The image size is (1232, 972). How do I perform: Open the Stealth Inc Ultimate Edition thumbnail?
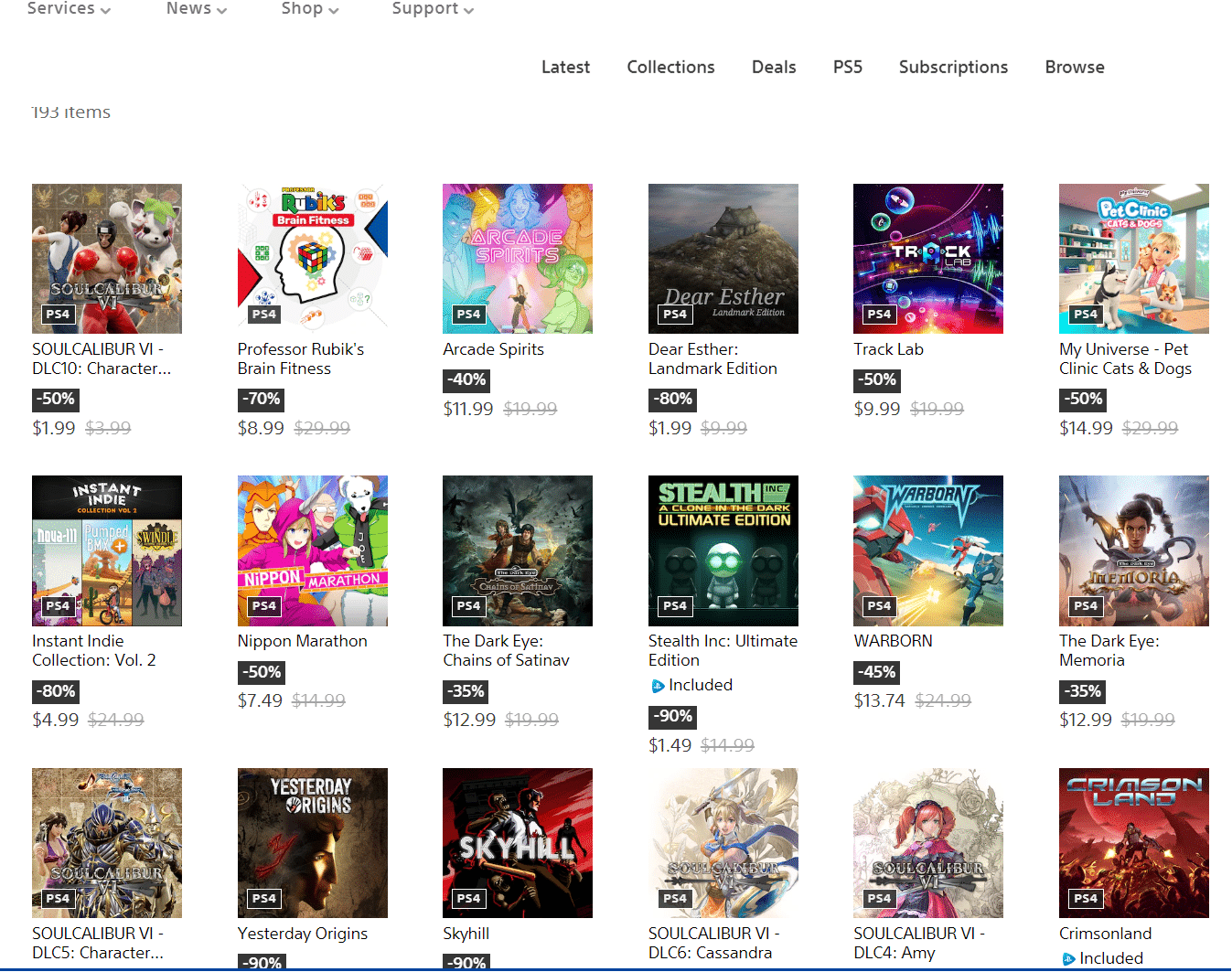coord(723,550)
